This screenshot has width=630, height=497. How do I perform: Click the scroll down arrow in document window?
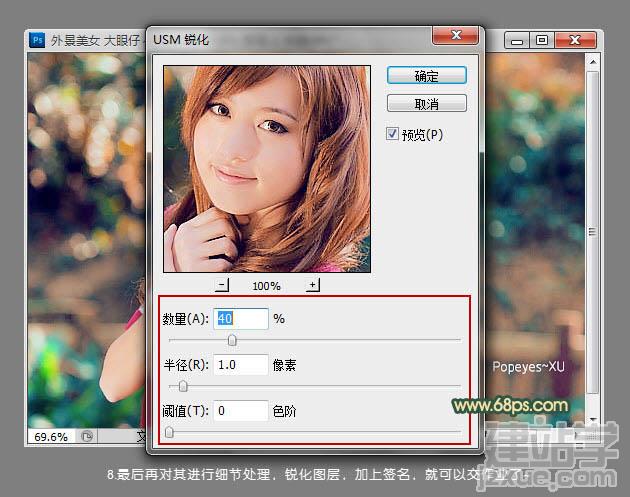coord(593,419)
